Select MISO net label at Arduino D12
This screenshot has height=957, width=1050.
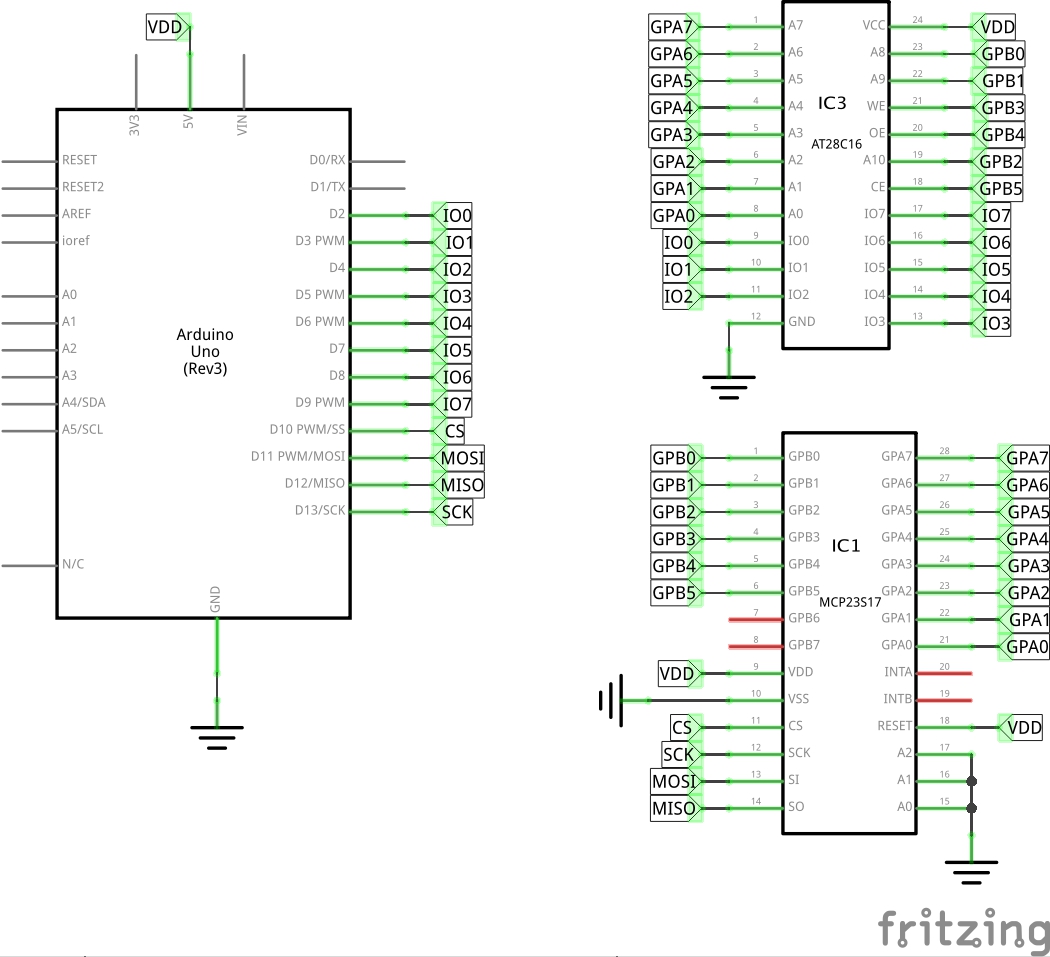tap(459, 485)
